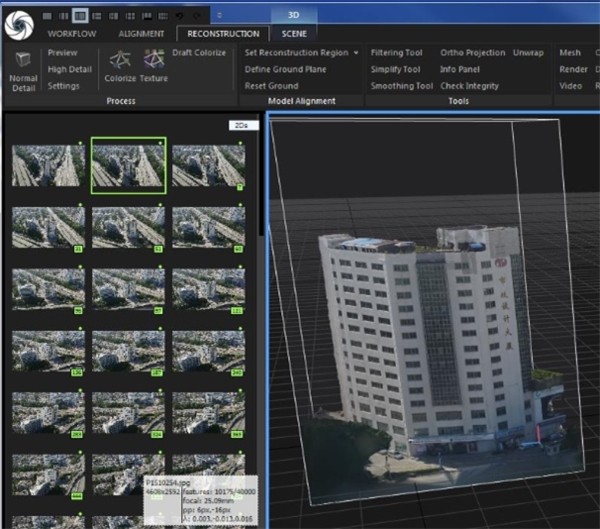This screenshot has width=600, height=529.
Task: Switch to the WORKFLOW tab
Action: click(72, 34)
